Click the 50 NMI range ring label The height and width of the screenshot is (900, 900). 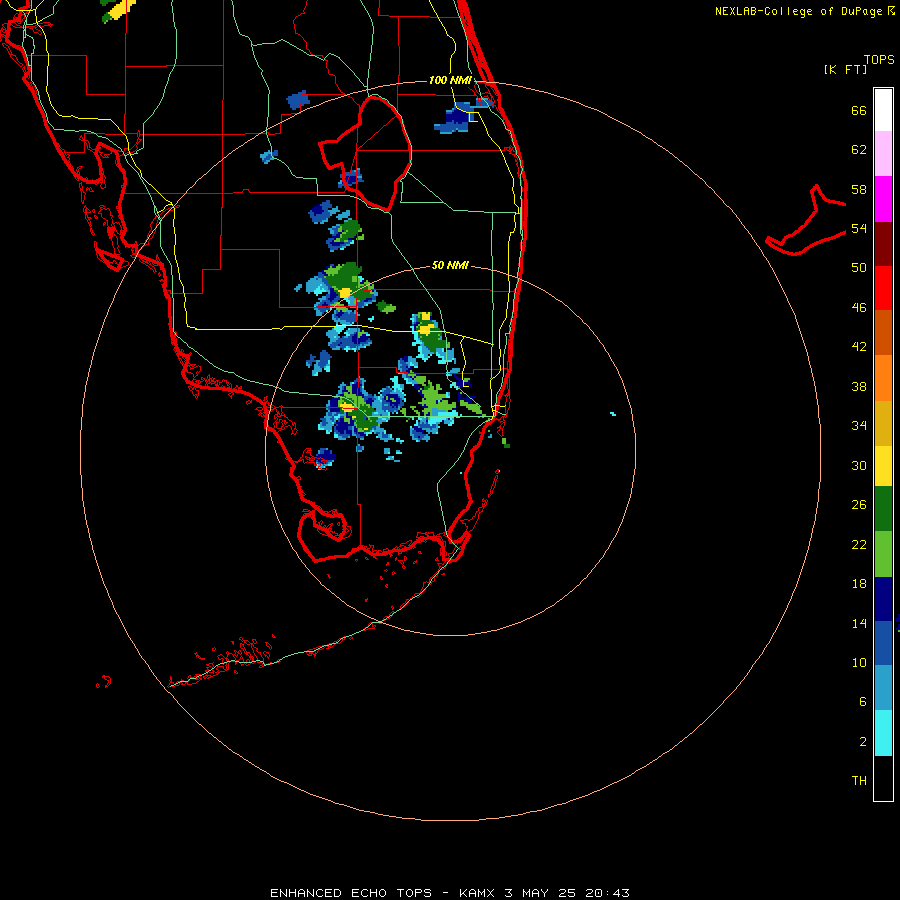pos(450,265)
